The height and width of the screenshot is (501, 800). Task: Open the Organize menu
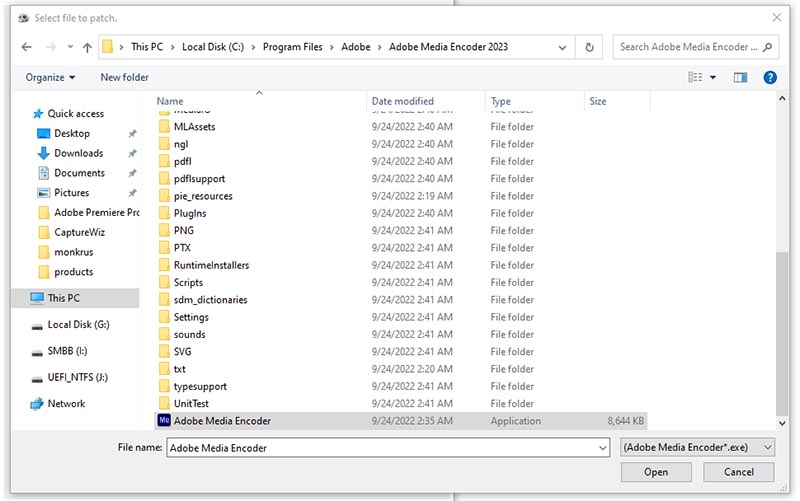pos(50,78)
